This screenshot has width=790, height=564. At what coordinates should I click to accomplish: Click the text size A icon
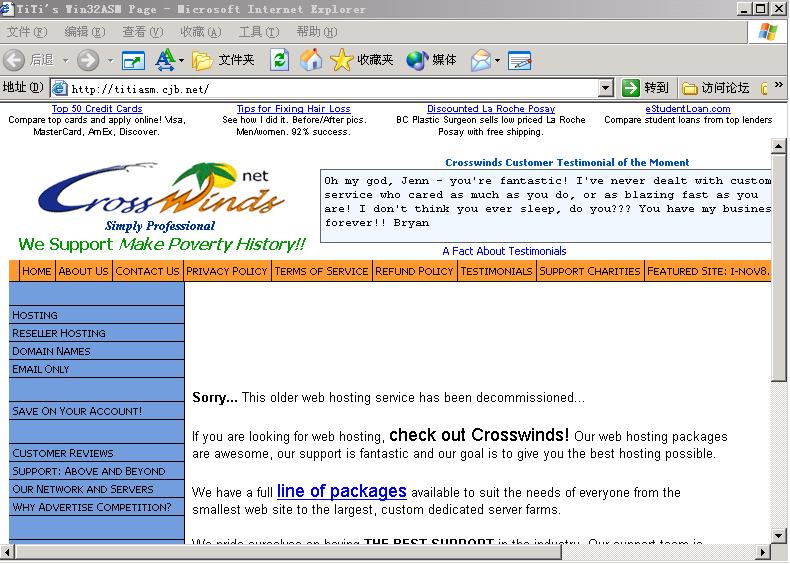click(x=165, y=60)
